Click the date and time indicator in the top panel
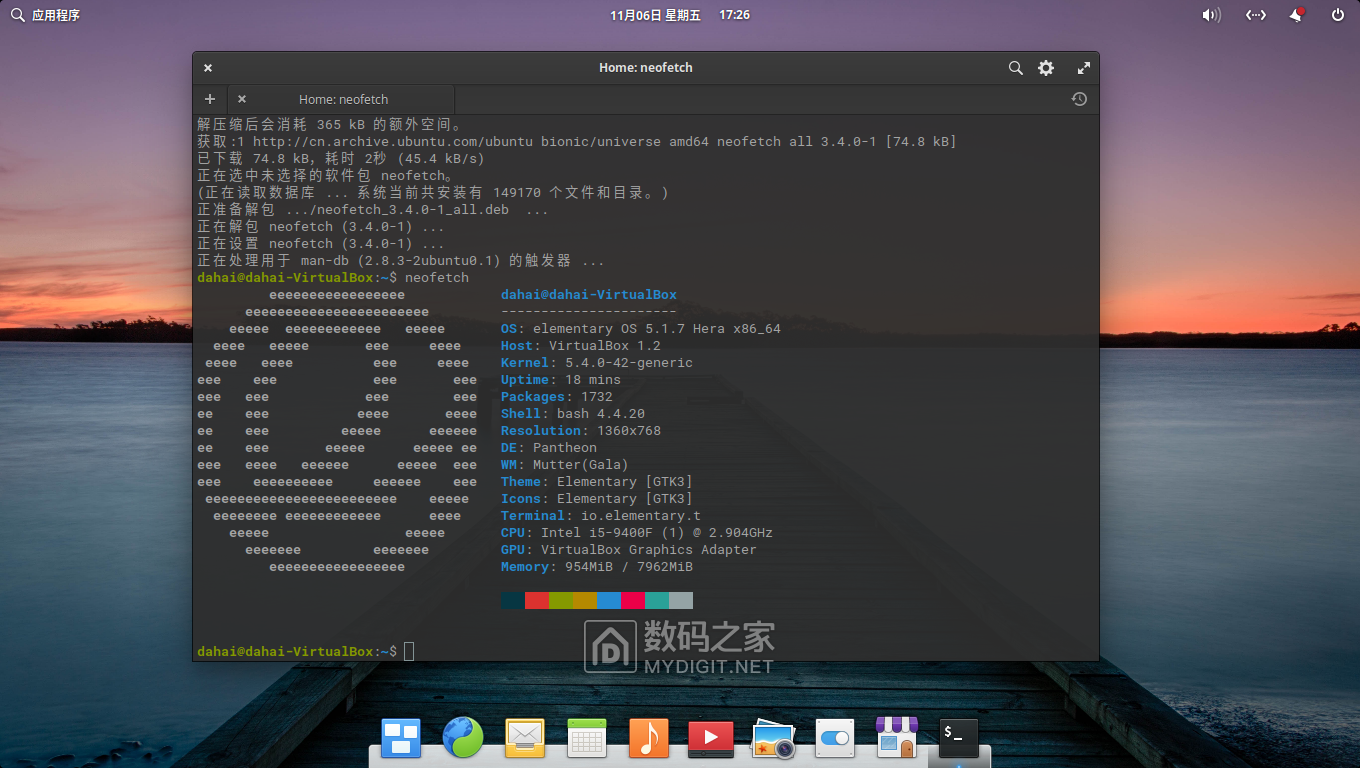Screen dimensions: 1360x768 680,15
